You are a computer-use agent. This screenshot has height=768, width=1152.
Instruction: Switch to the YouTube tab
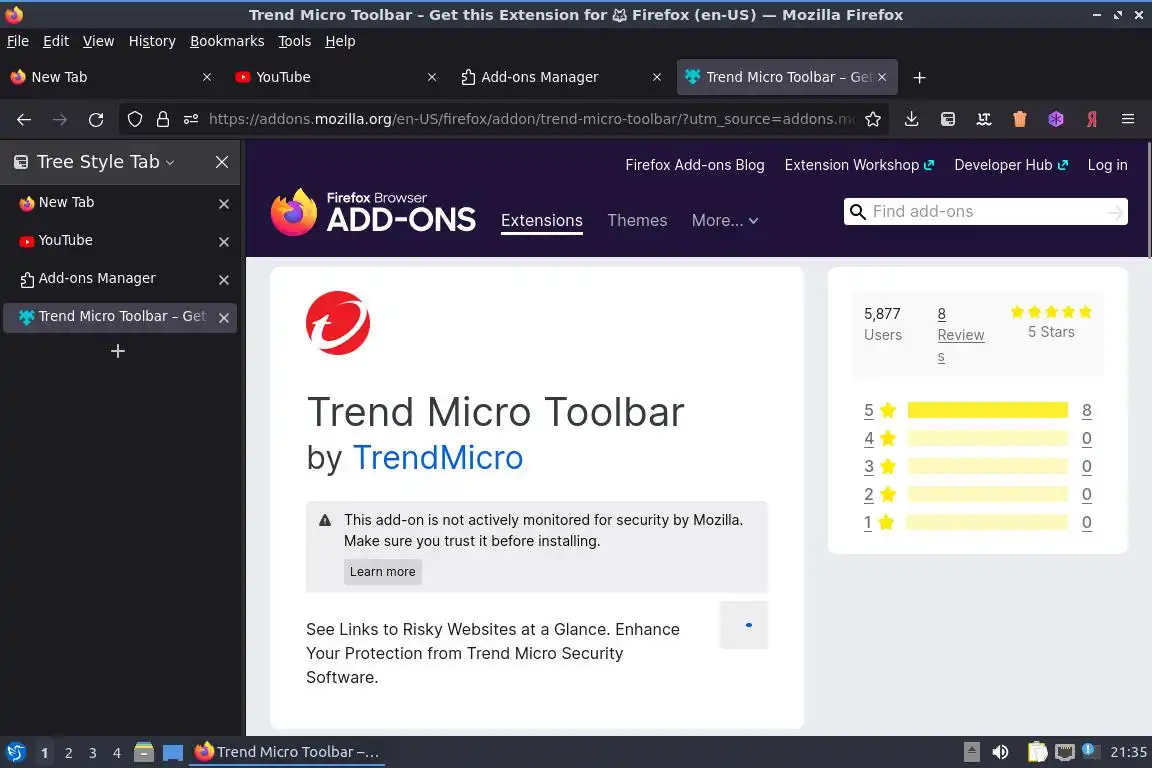(335, 77)
